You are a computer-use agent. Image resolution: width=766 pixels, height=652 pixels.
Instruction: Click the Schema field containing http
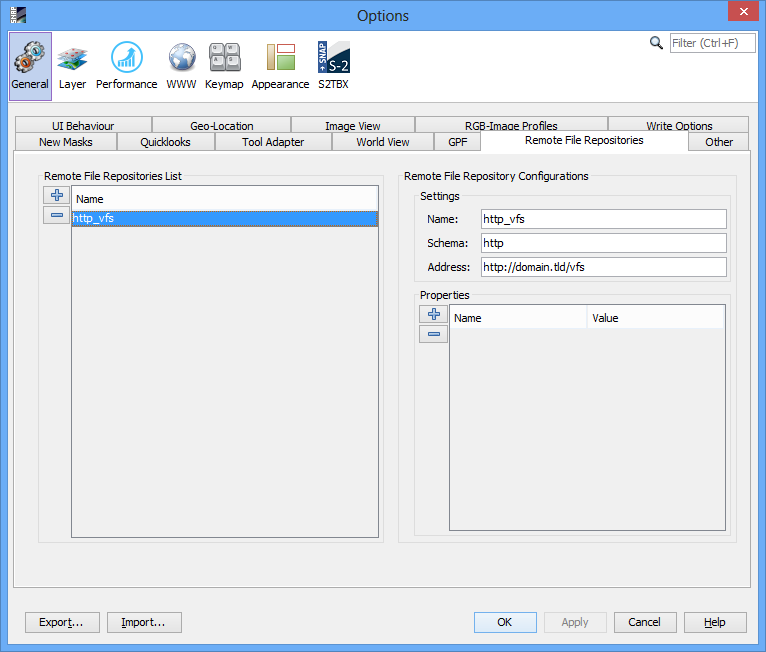point(603,243)
